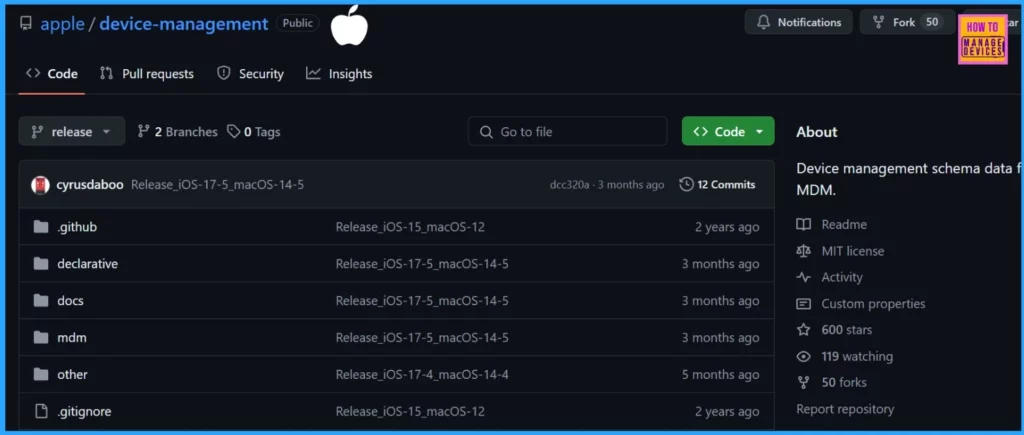Screen dimensions: 1024x435
Task: Focus the Go to file search field
Action: click(x=568, y=131)
